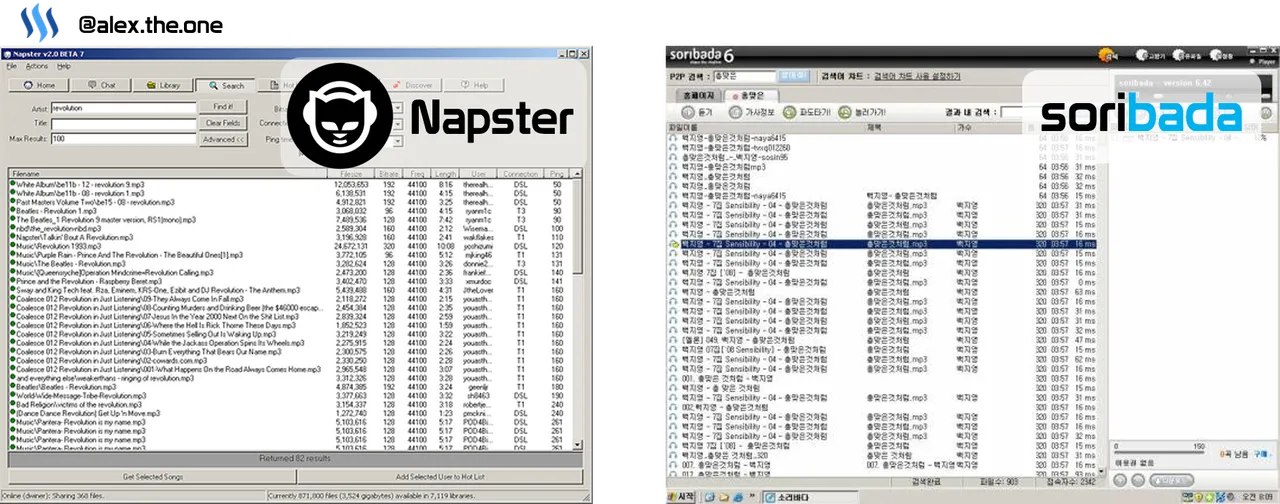Click the Napster results vertical scrollbar
This screenshot has width=1280, height=504.
point(578,310)
